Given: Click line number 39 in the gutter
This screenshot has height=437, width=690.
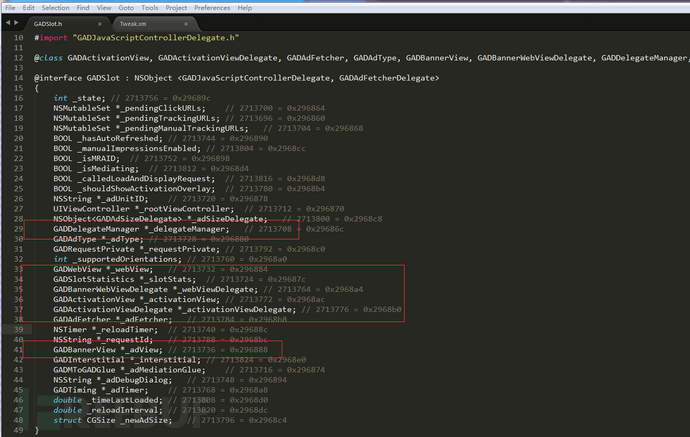Looking at the screenshot, I should point(18,330).
